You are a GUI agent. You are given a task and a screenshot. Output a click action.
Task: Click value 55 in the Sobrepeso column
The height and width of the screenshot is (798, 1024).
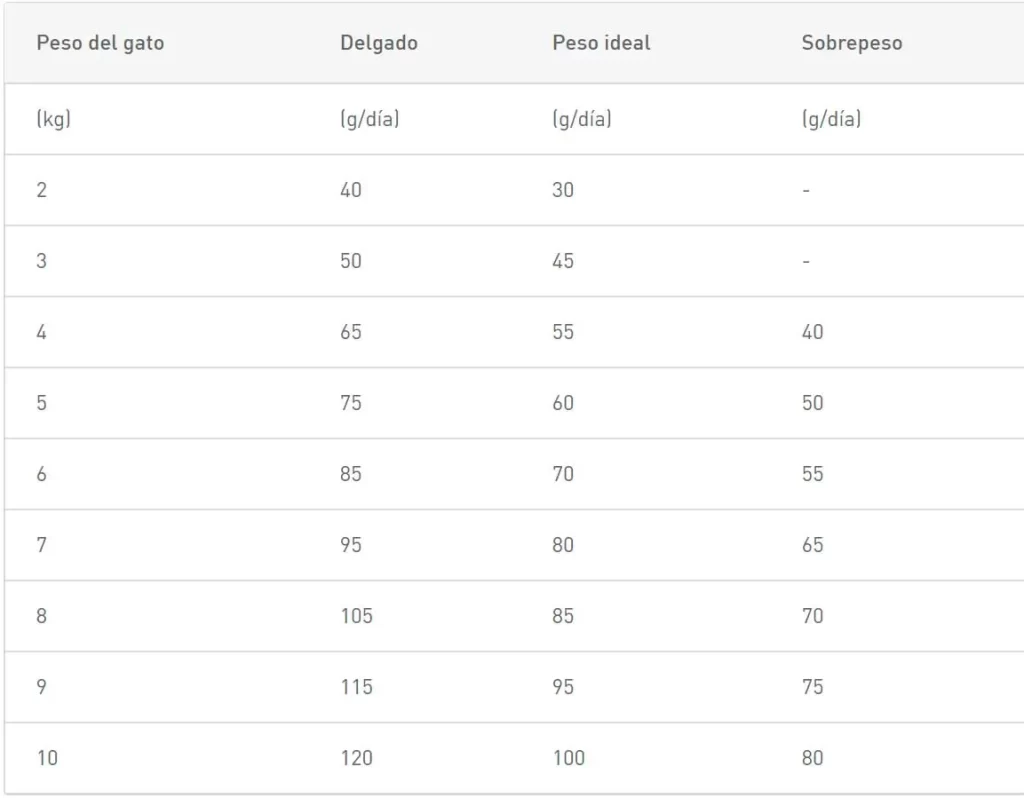(813, 474)
